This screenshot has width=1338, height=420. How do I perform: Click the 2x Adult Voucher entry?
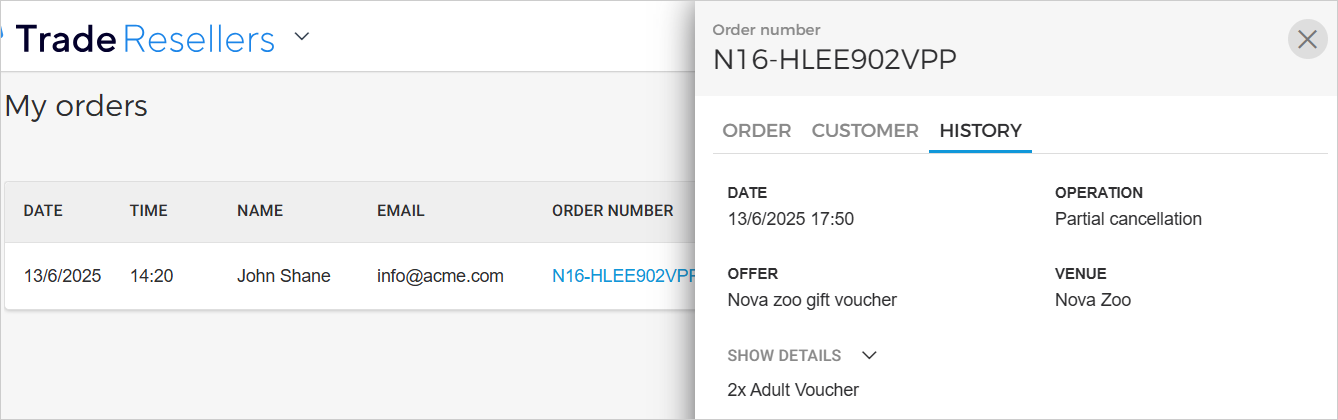[793, 390]
